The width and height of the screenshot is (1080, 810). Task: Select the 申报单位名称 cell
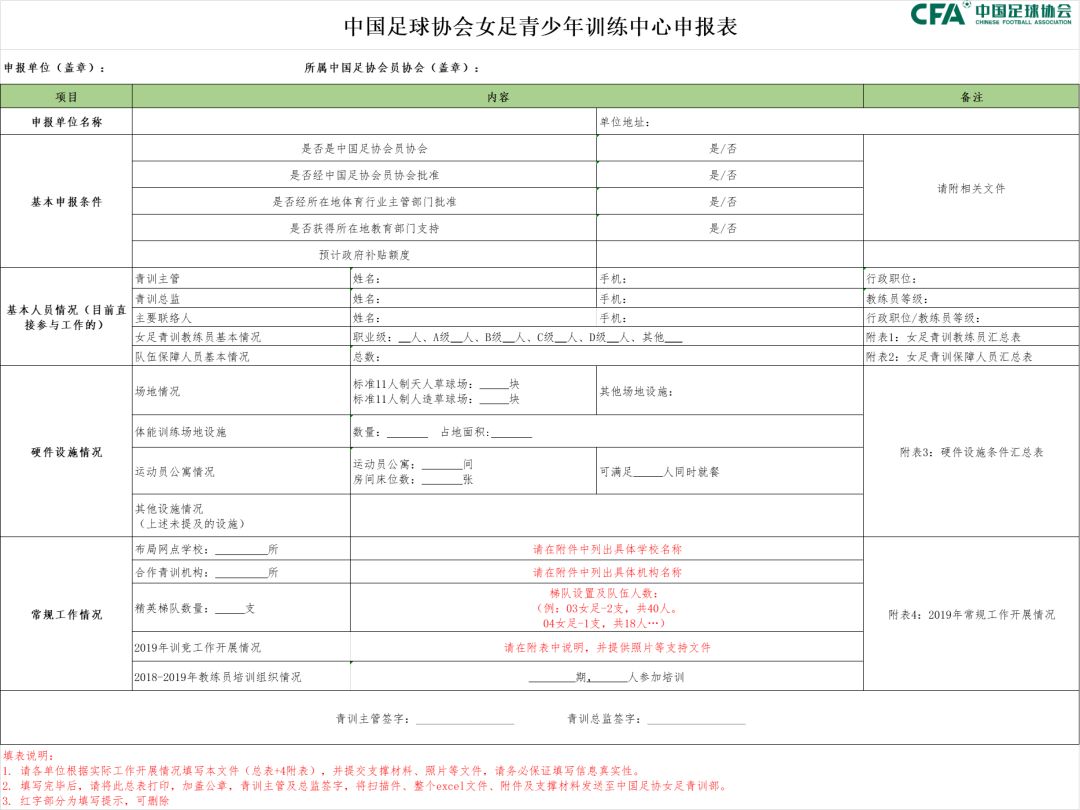point(67,122)
